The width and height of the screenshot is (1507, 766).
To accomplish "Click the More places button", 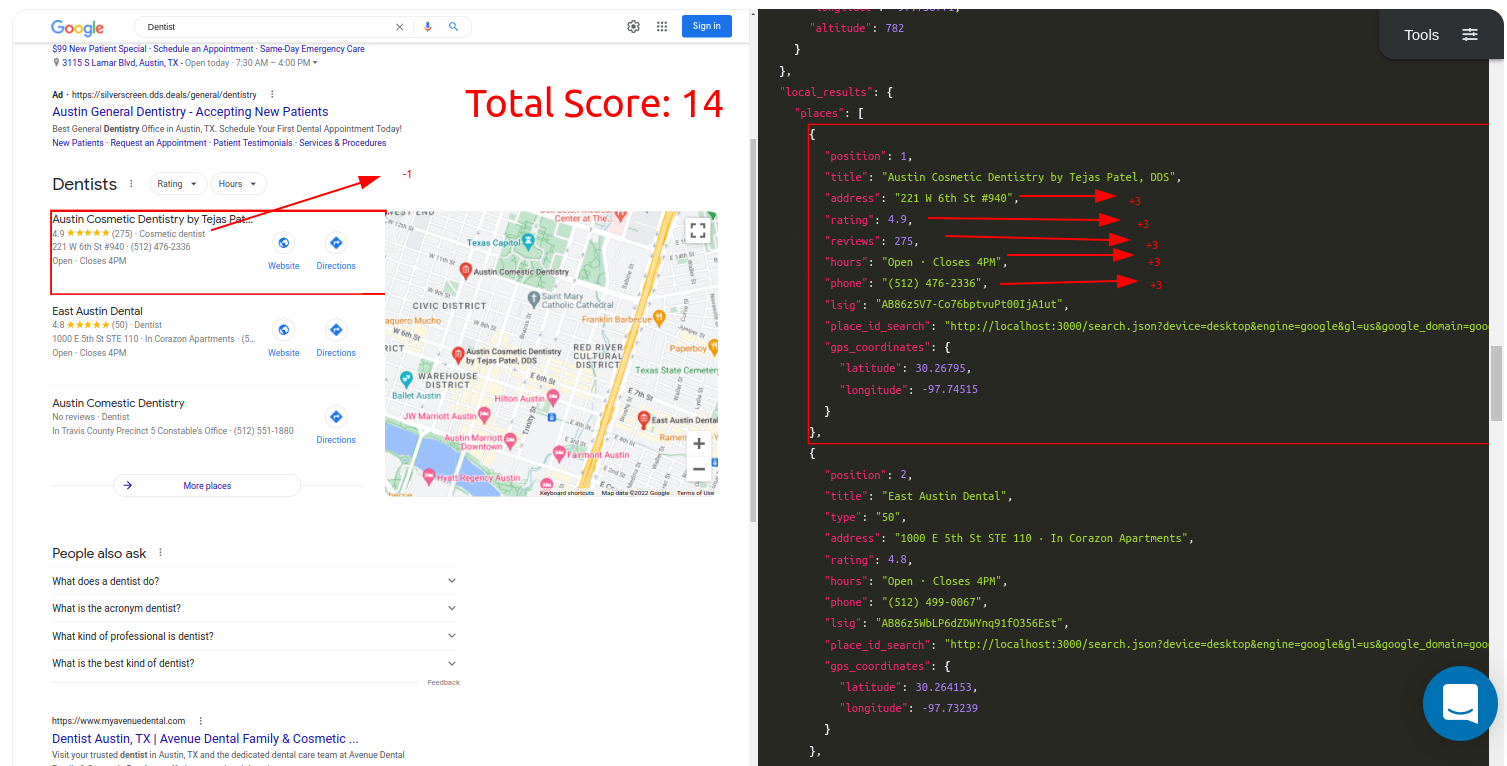I will pyautogui.click(x=207, y=486).
